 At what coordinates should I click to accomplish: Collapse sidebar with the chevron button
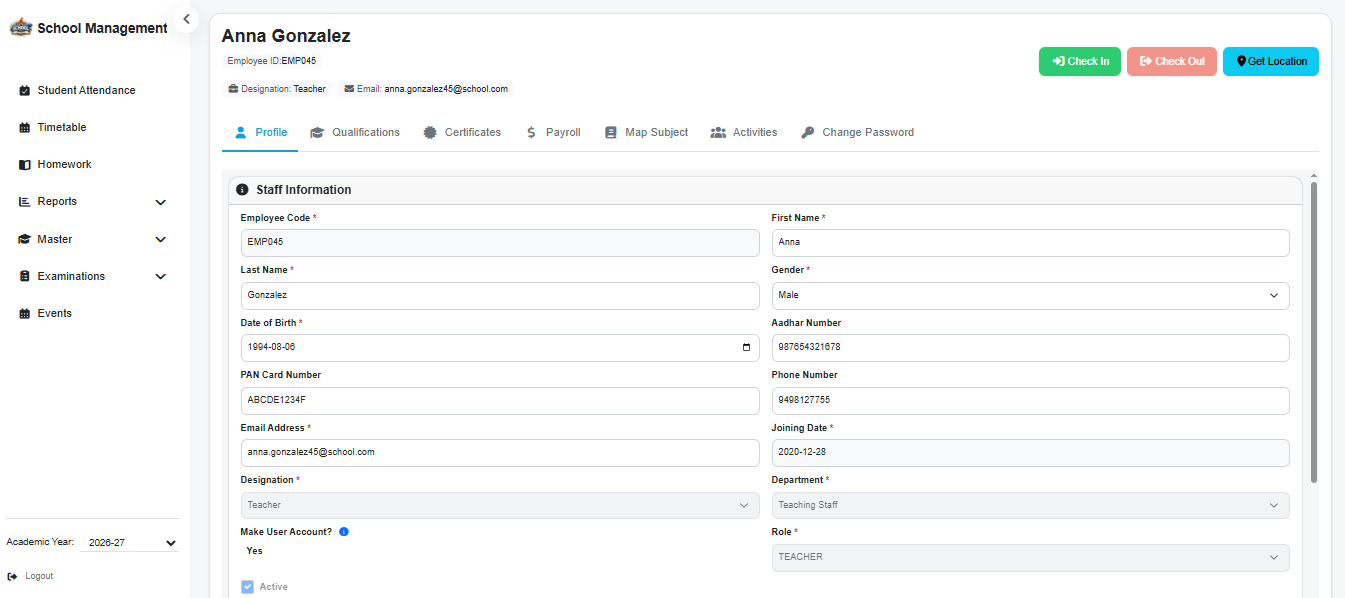pos(186,19)
